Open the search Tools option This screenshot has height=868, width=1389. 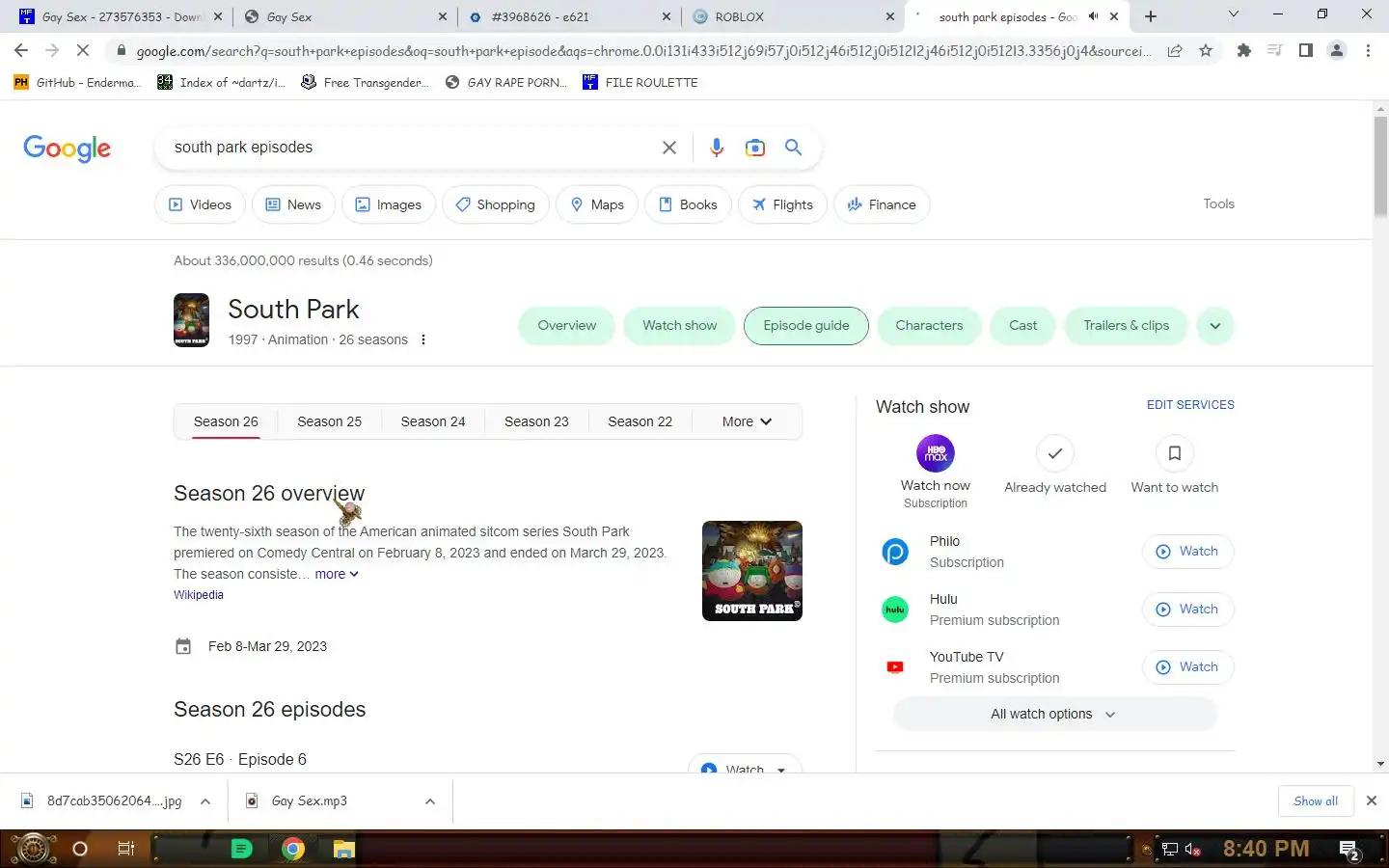tap(1218, 203)
